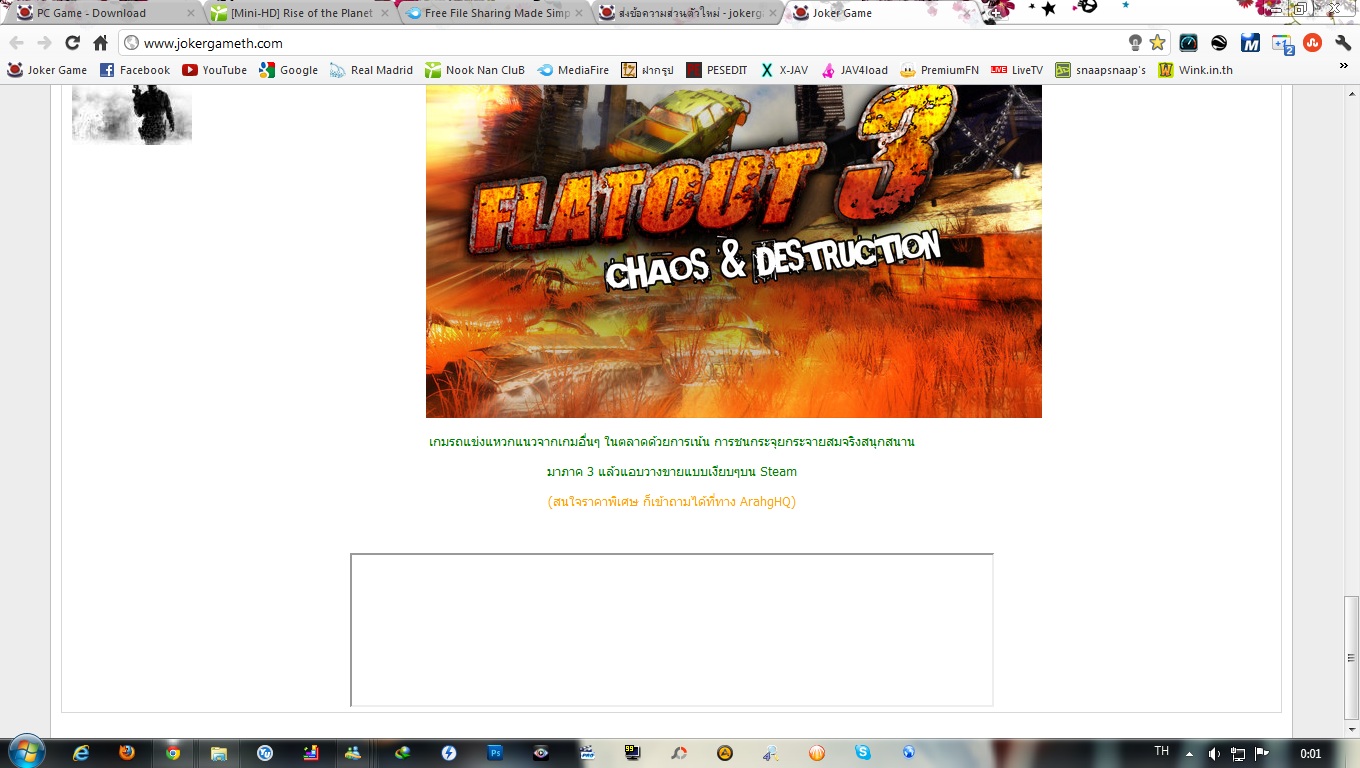Switch to the Thai-titled jokergame tab

(689, 13)
